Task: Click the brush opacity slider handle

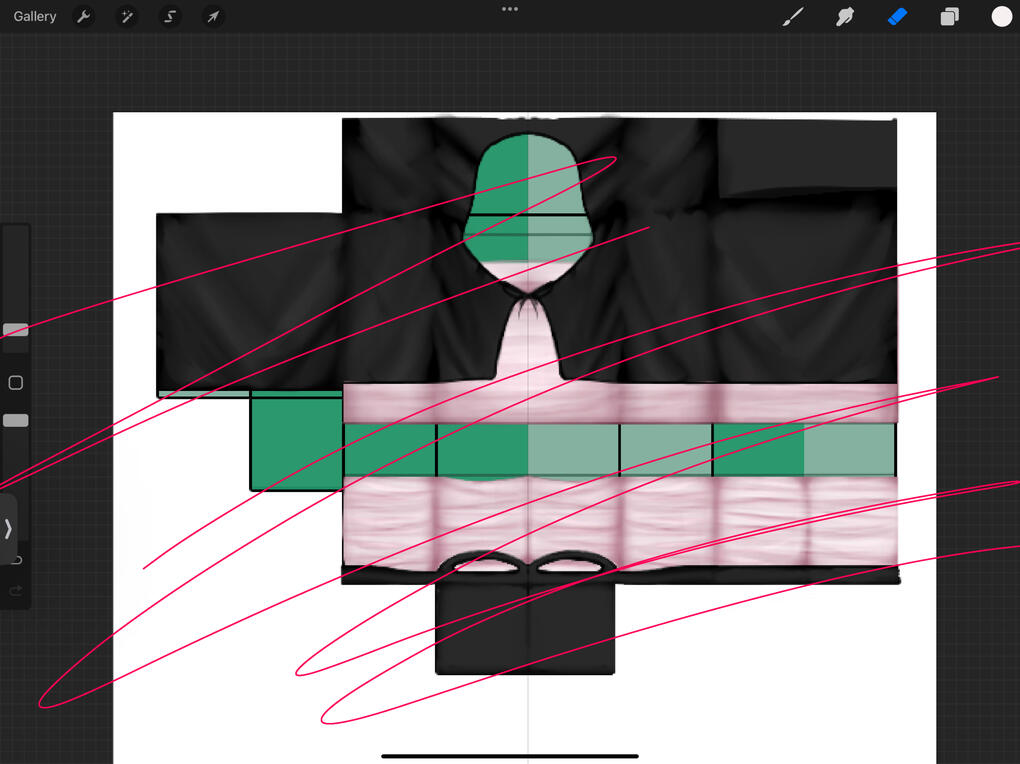Action: coord(15,421)
